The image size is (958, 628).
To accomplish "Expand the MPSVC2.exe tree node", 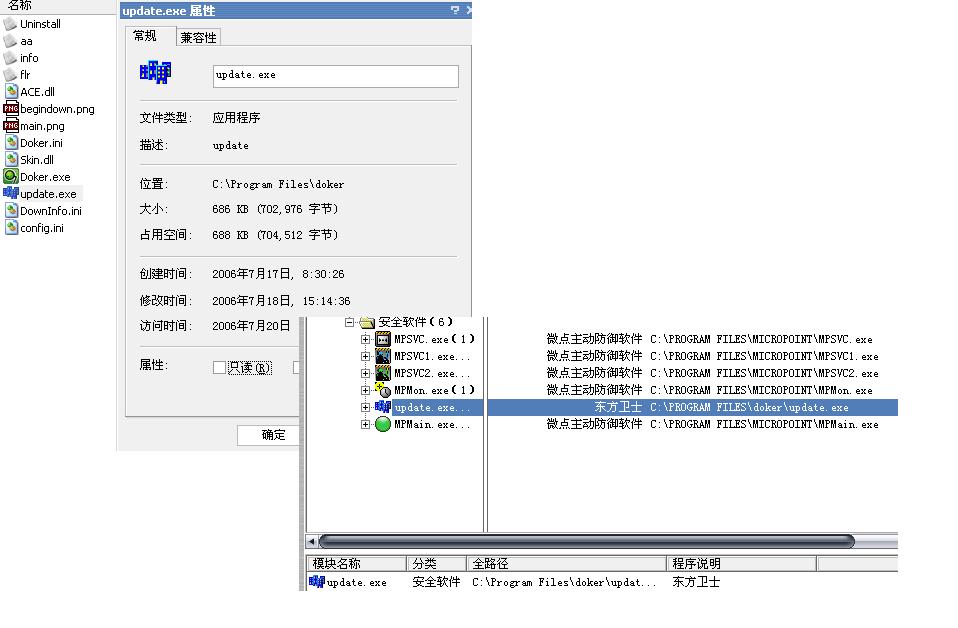I will 365,373.
